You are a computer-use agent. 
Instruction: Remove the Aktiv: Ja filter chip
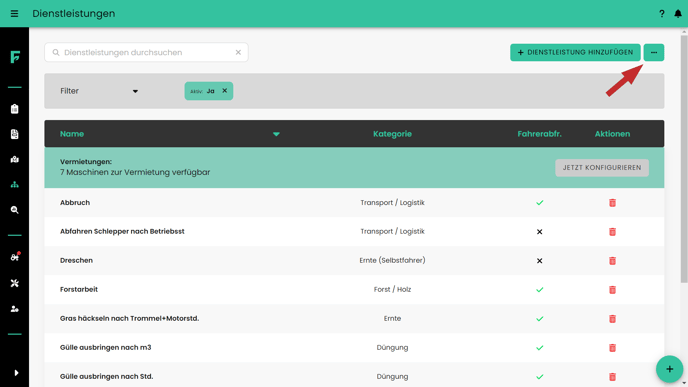tap(225, 90)
